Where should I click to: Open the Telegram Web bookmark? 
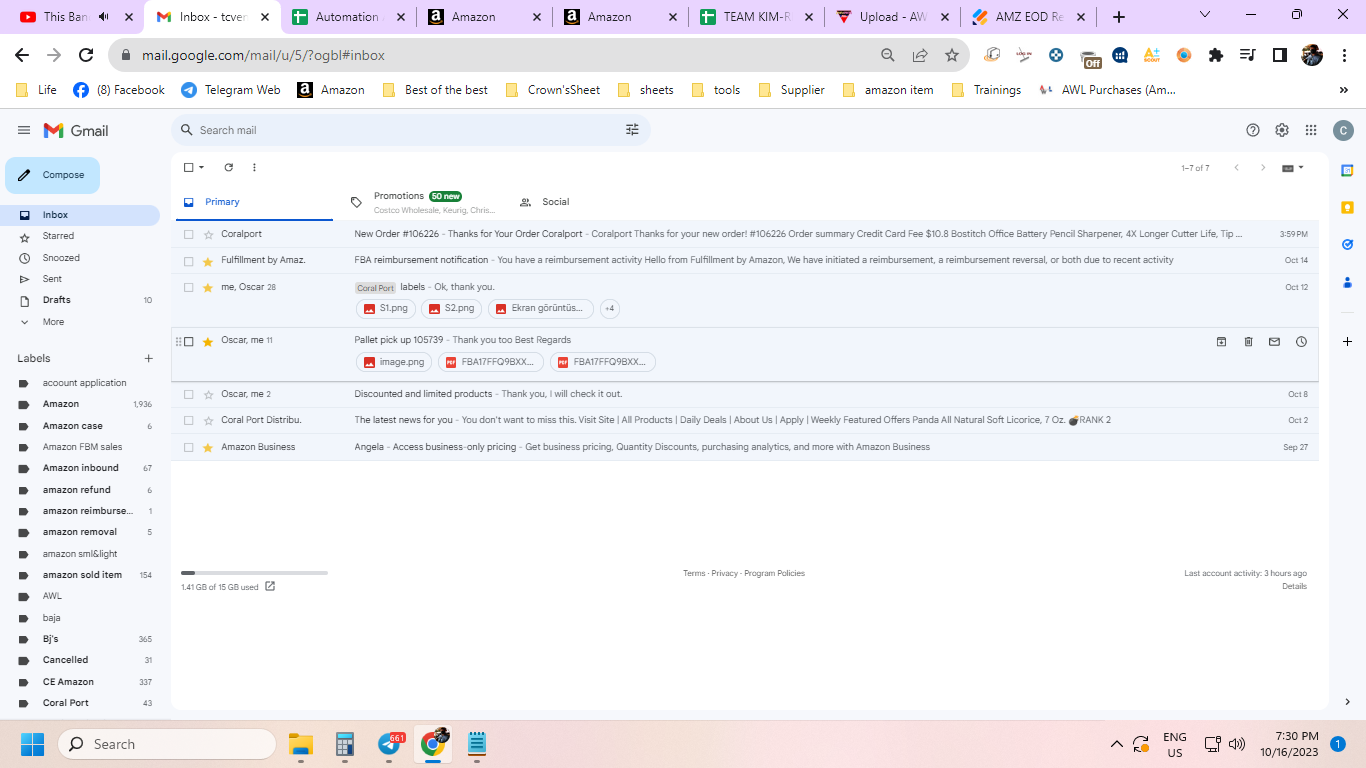(x=231, y=90)
